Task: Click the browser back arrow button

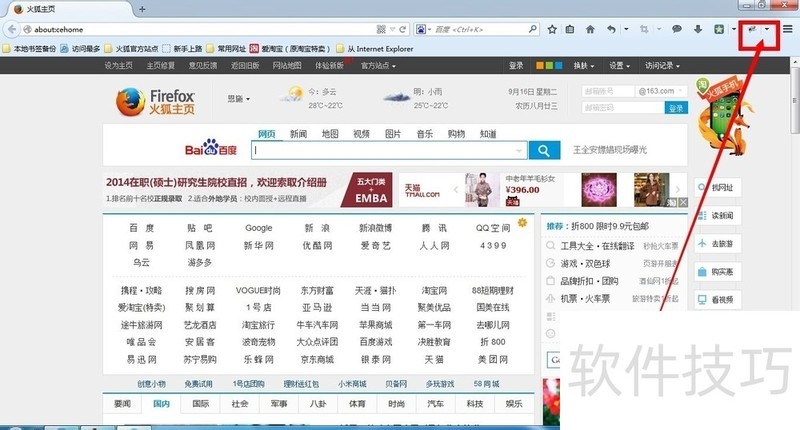Action: (x=12, y=29)
